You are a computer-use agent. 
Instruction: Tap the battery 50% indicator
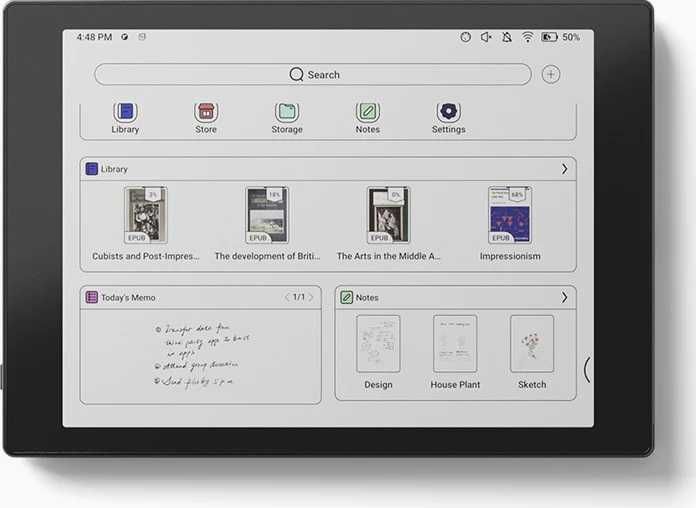click(561, 37)
